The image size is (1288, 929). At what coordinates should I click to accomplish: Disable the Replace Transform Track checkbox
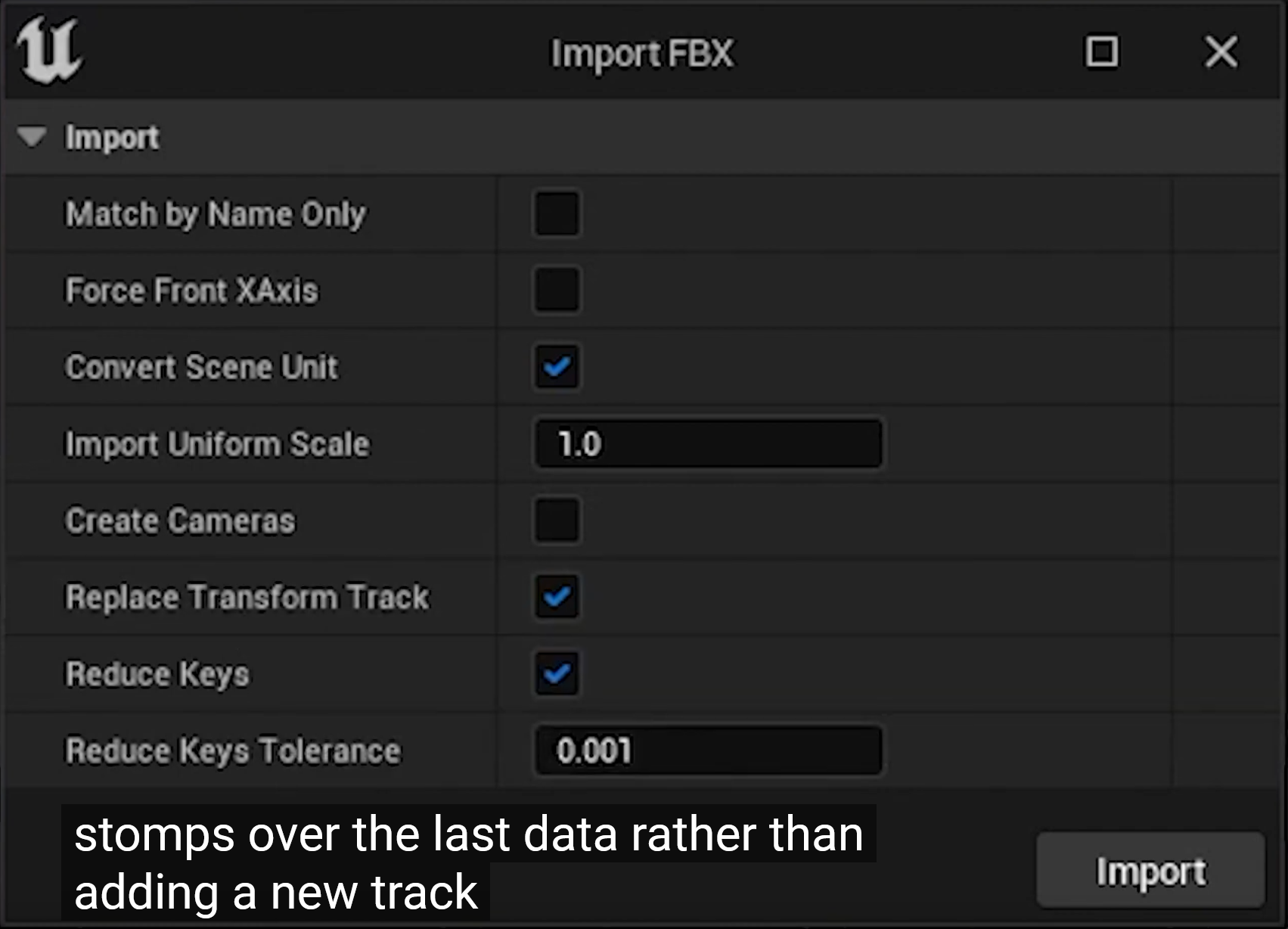[557, 597]
